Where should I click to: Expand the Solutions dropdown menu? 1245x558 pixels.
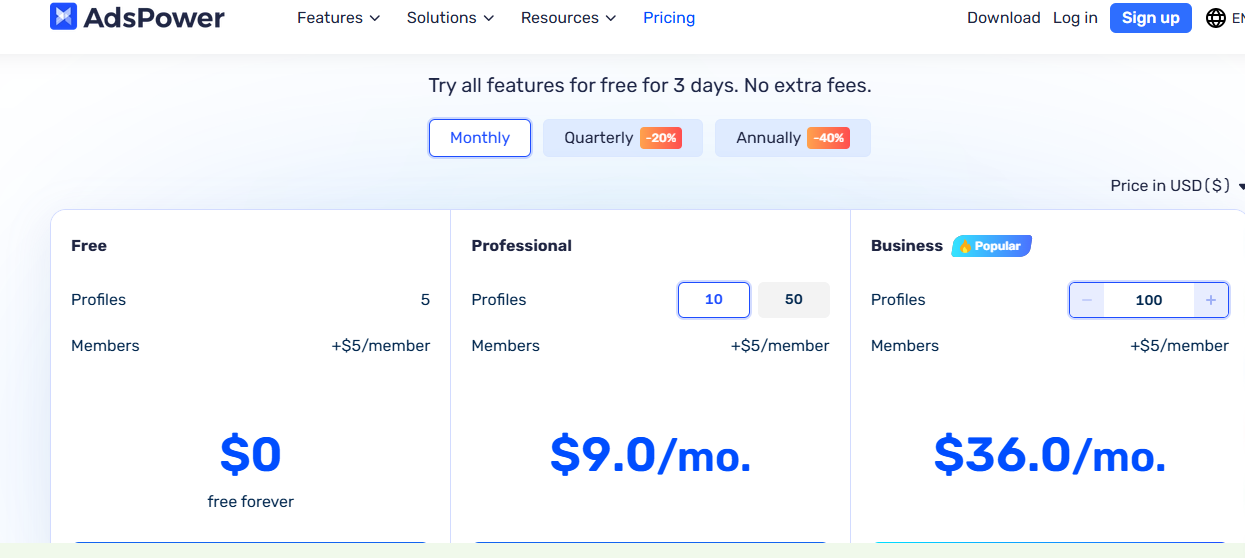click(x=450, y=18)
